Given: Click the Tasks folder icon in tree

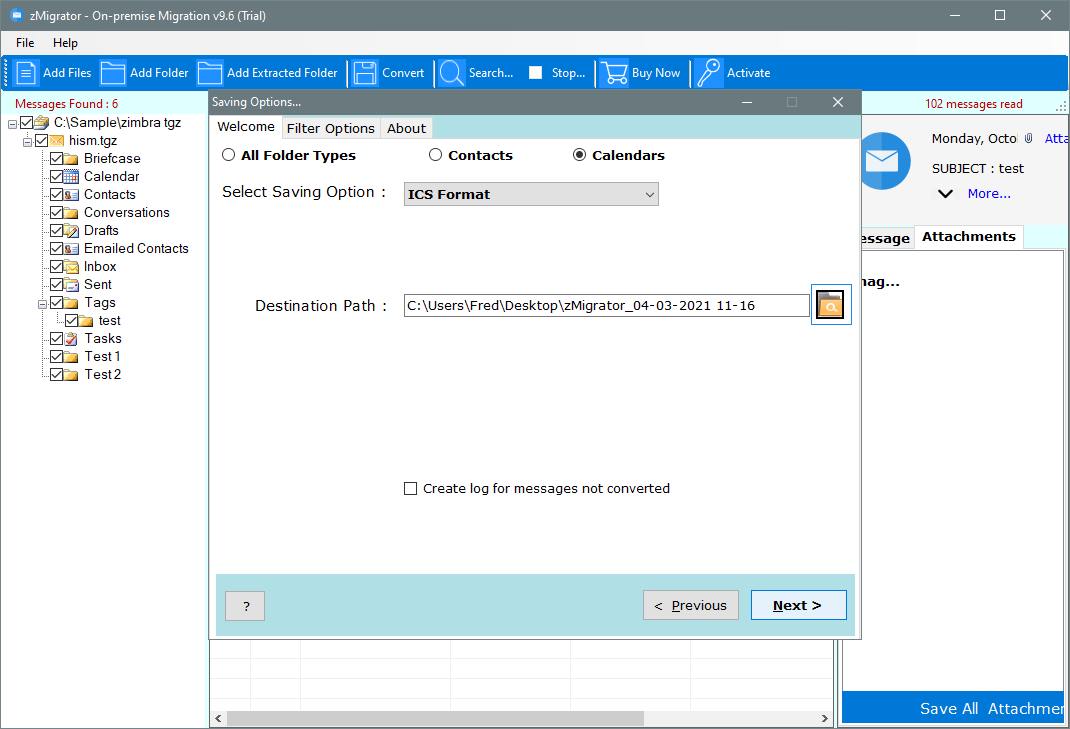Looking at the screenshot, I should [72, 339].
